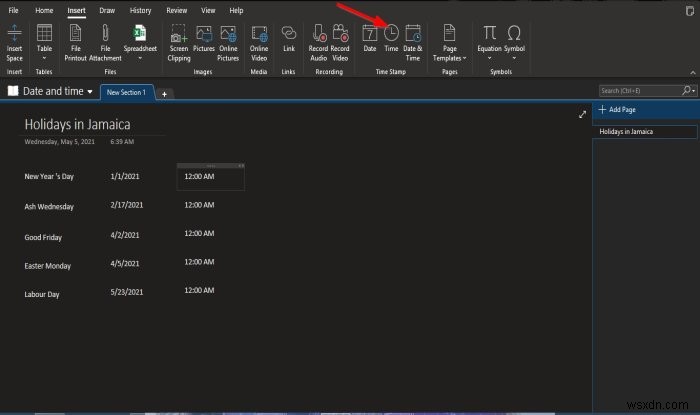Switch to the Home tab

coord(44,10)
